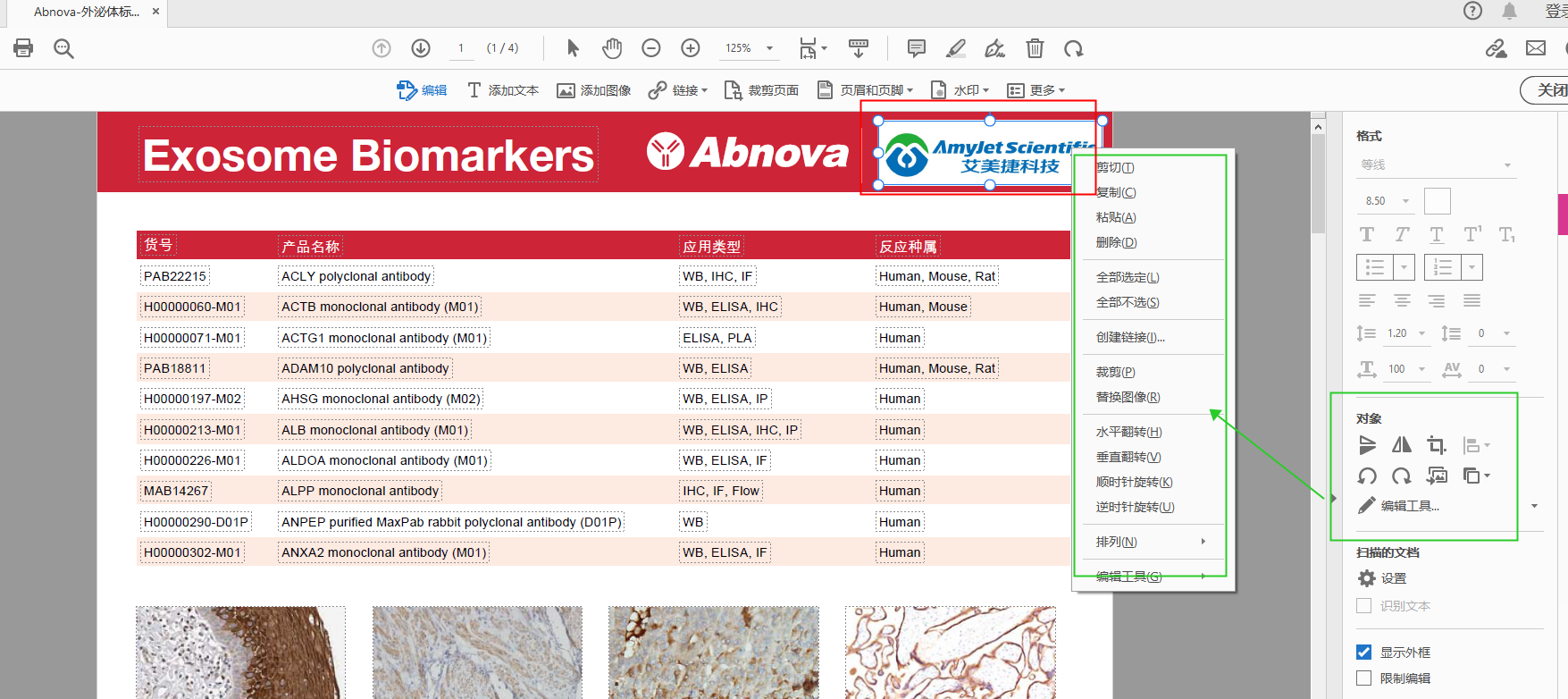Click the email envelope icon
The height and width of the screenshot is (699, 1568).
(x=1536, y=48)
